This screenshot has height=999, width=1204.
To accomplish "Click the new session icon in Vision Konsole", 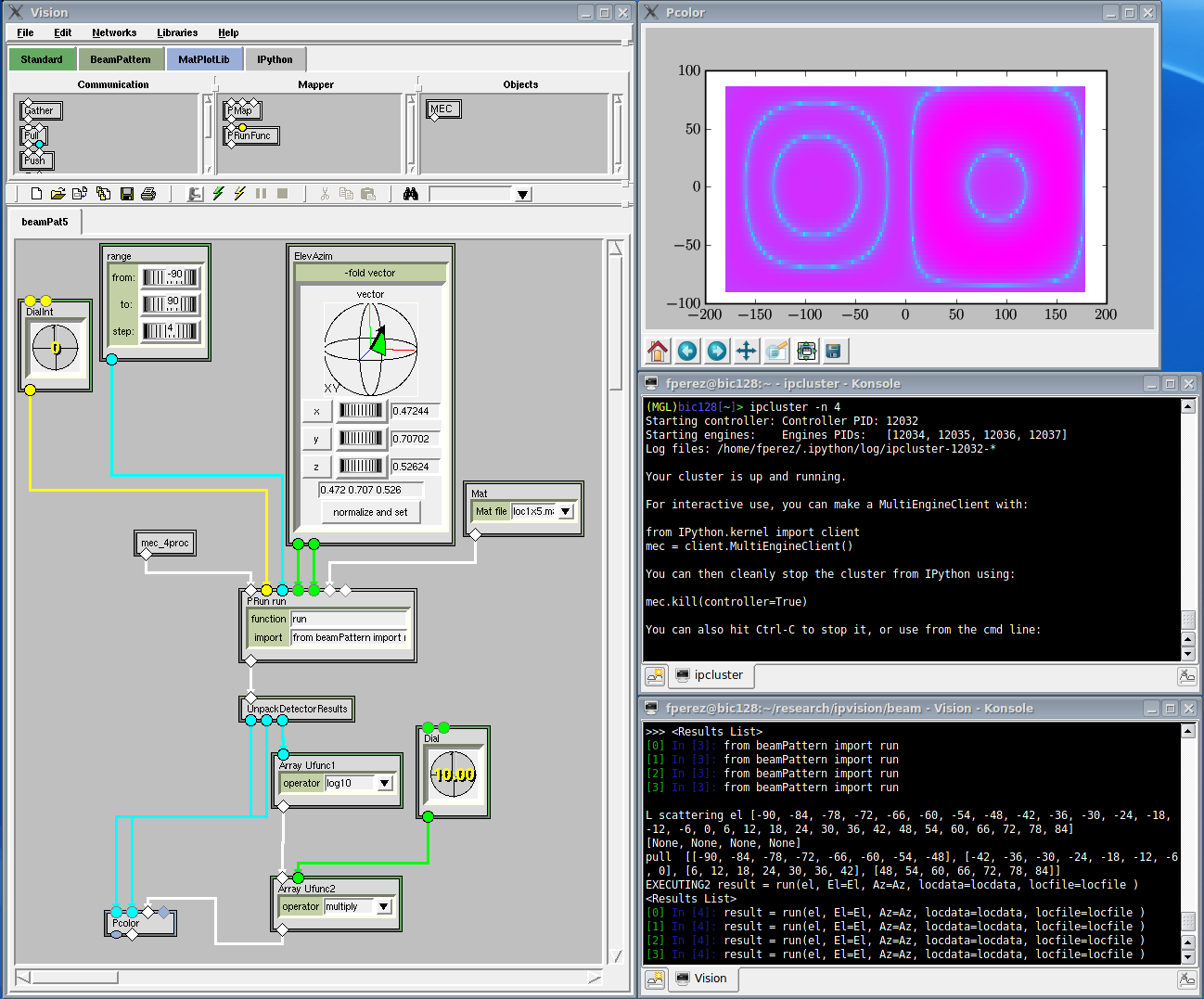I will coord(655,979).
